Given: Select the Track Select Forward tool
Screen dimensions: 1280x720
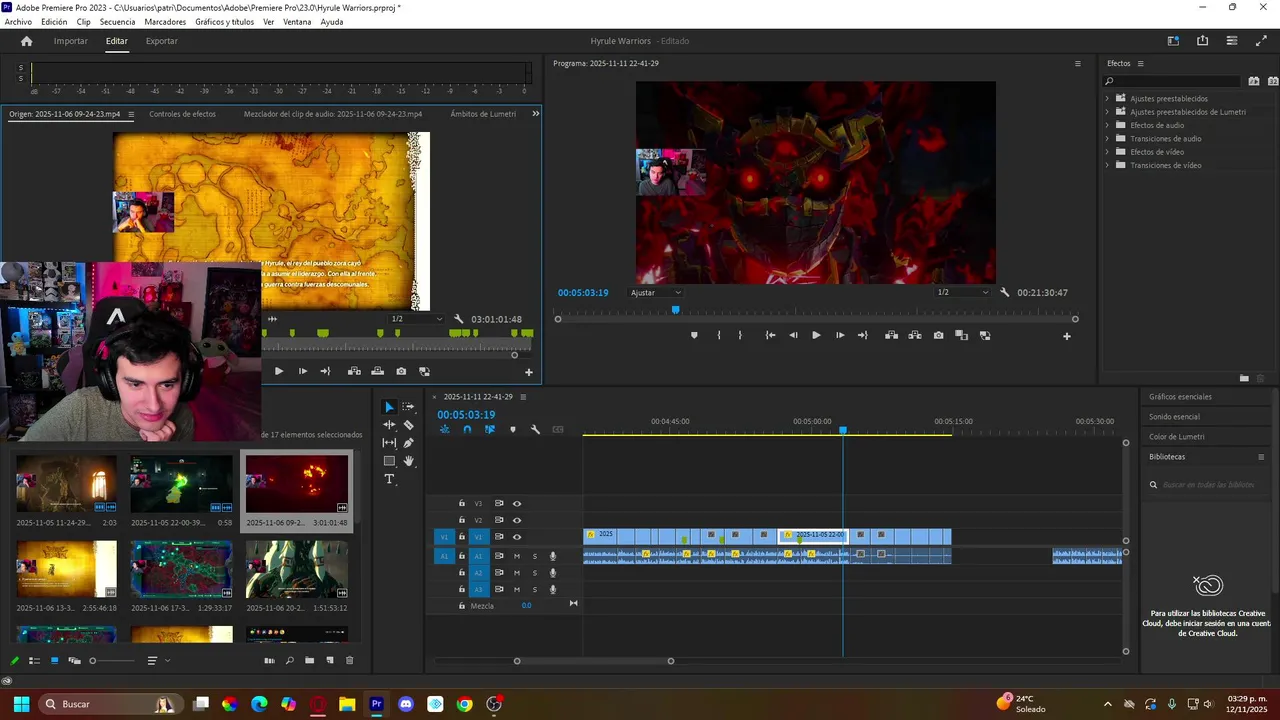Looking at the screenshot, I should (408, 407).
